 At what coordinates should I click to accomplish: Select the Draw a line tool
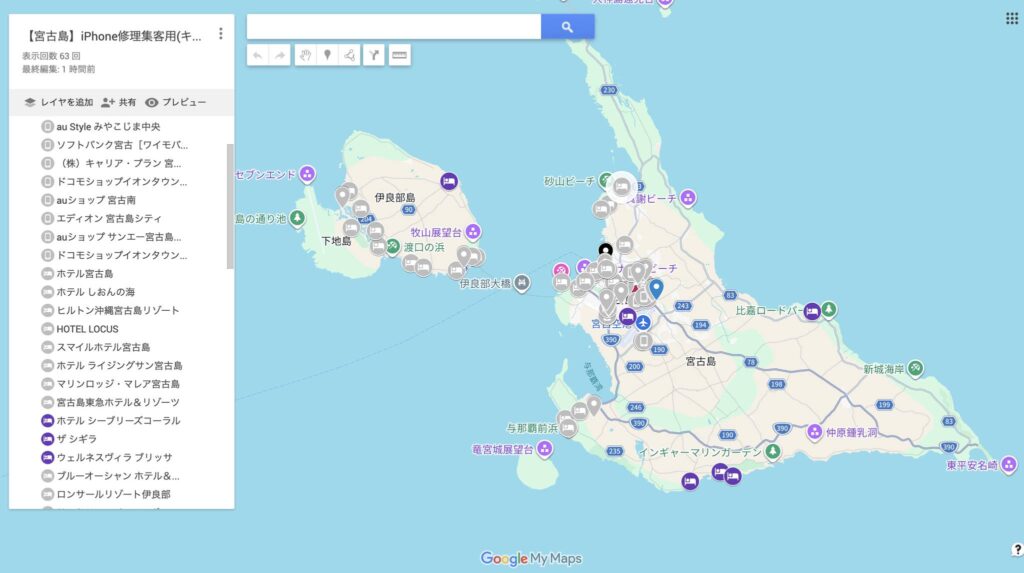point(350,56)
